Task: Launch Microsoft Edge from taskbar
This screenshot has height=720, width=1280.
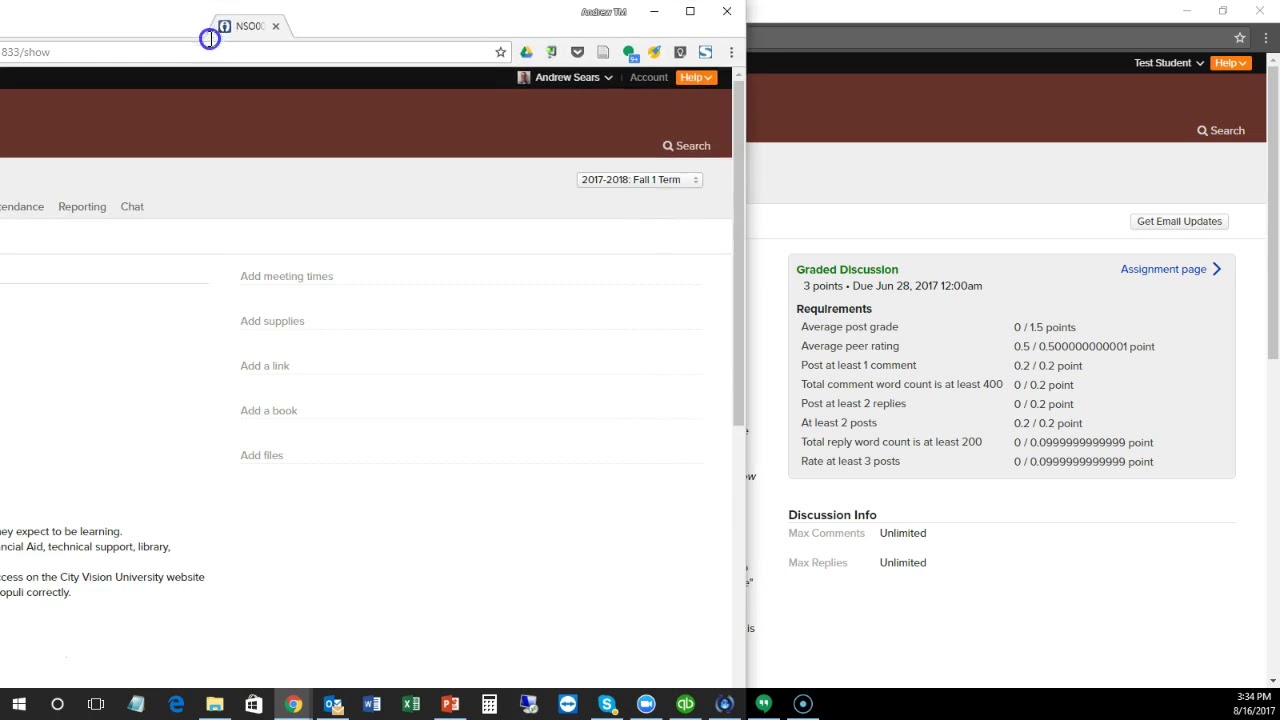Action: [x=176, y=704]
